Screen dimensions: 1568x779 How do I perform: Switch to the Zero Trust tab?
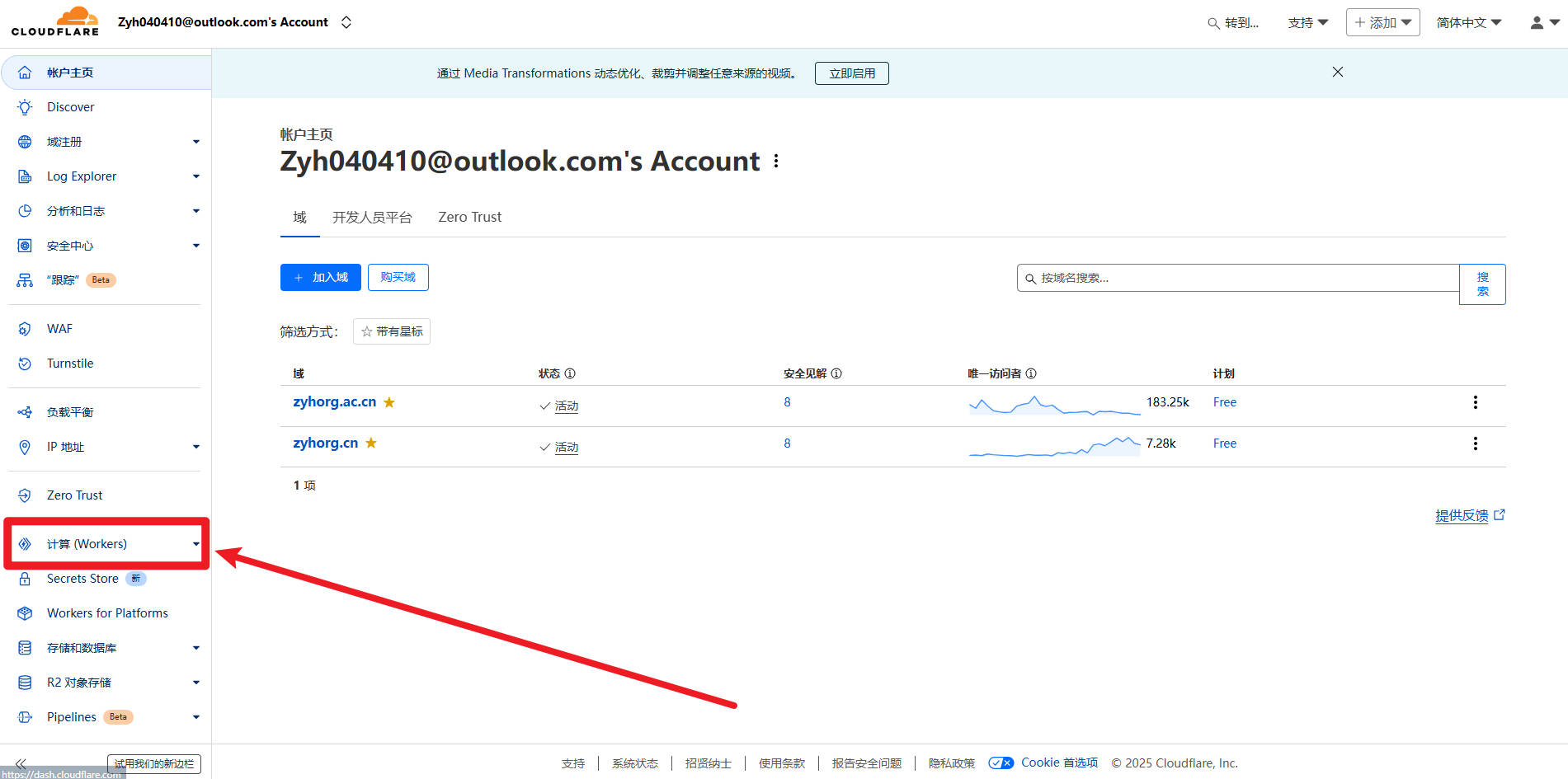[x=470, y=218]
